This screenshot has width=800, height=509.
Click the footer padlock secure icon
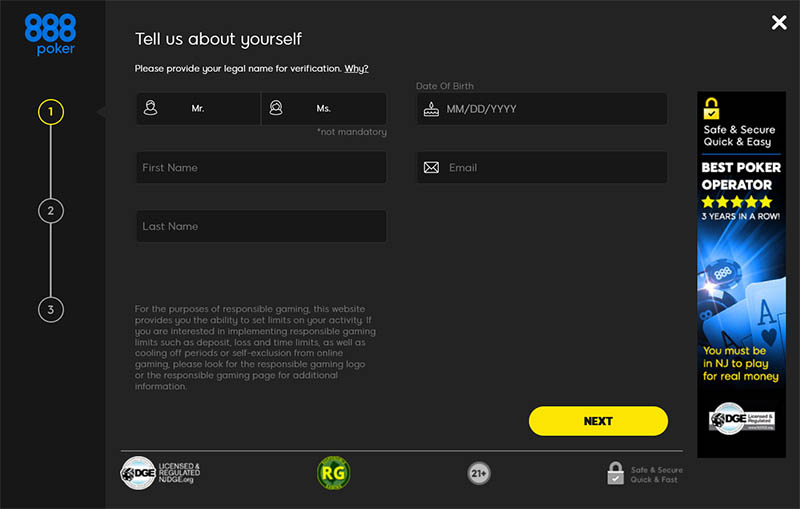coord(615,473)
